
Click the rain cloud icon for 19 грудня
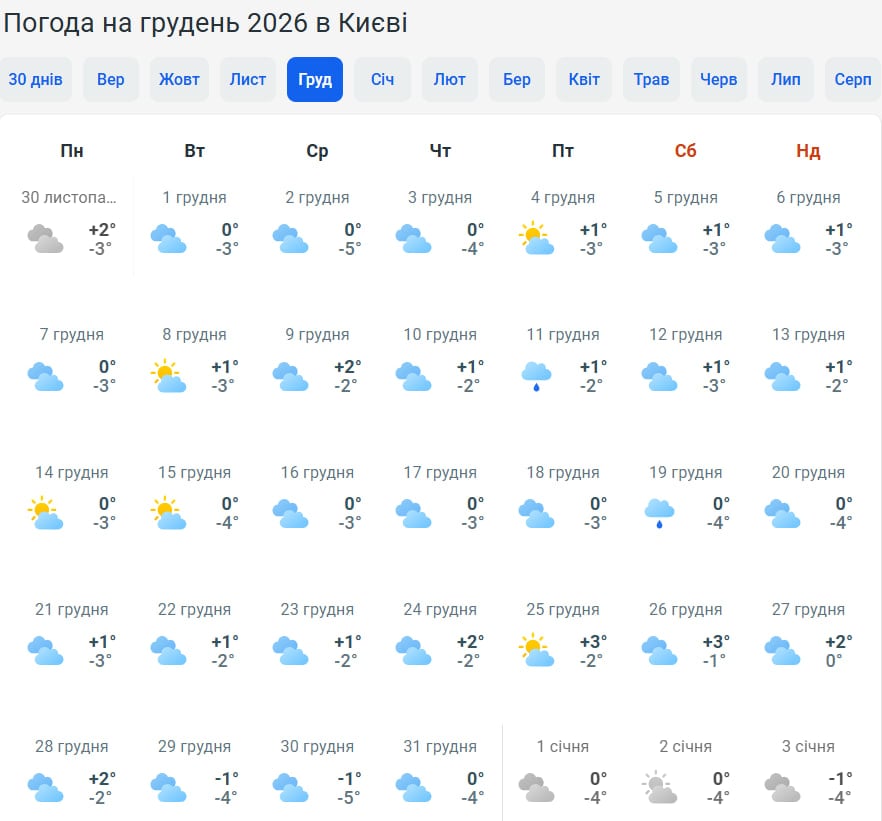click(x=659, y=513)
